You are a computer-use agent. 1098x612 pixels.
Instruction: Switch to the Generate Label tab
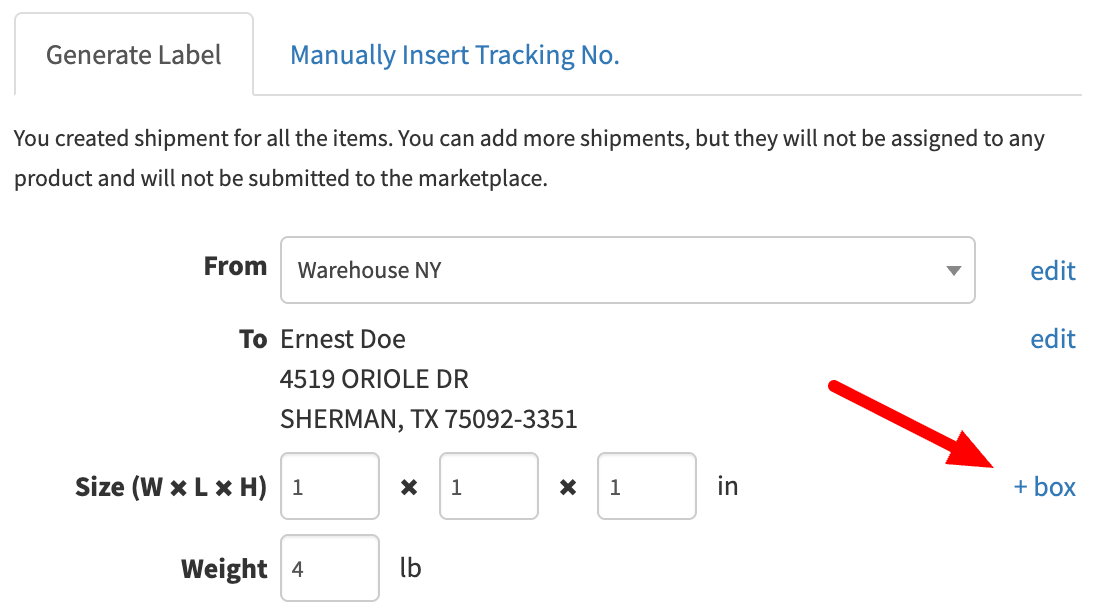click(x=134, y=55)
